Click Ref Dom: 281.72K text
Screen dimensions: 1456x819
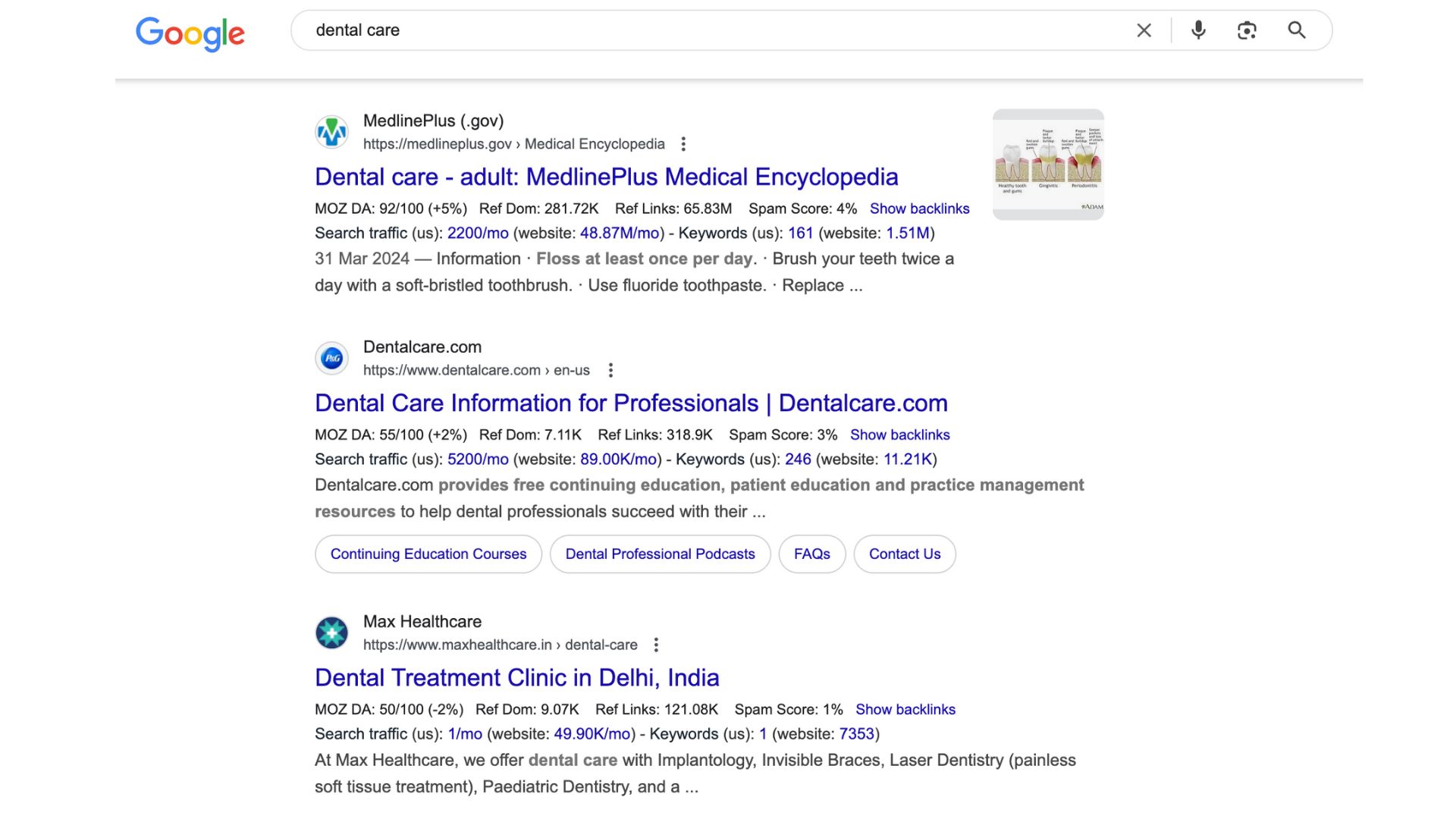coord(538,209)
